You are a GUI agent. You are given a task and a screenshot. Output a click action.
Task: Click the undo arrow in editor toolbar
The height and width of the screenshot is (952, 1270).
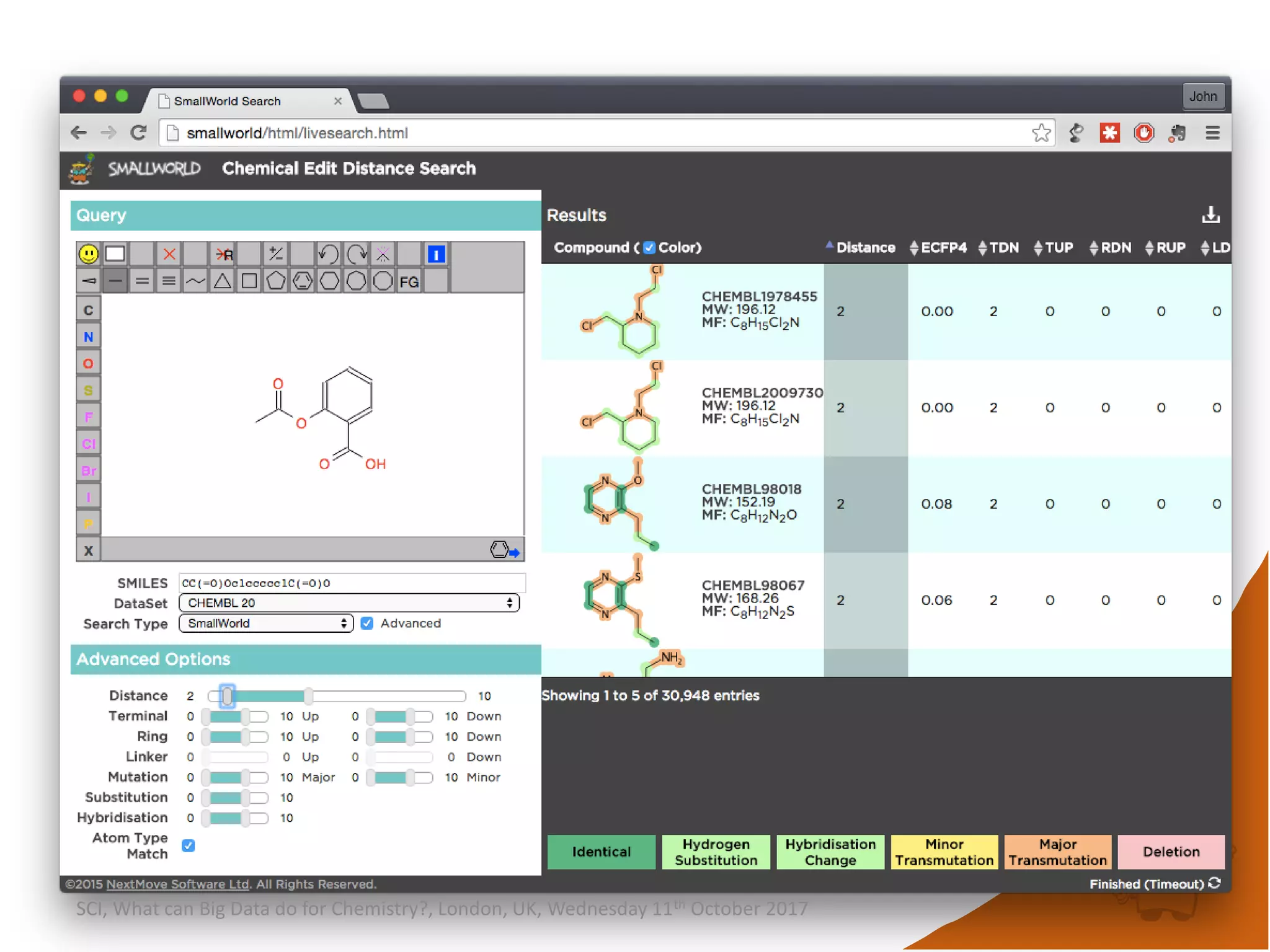(x=329, y=254)
